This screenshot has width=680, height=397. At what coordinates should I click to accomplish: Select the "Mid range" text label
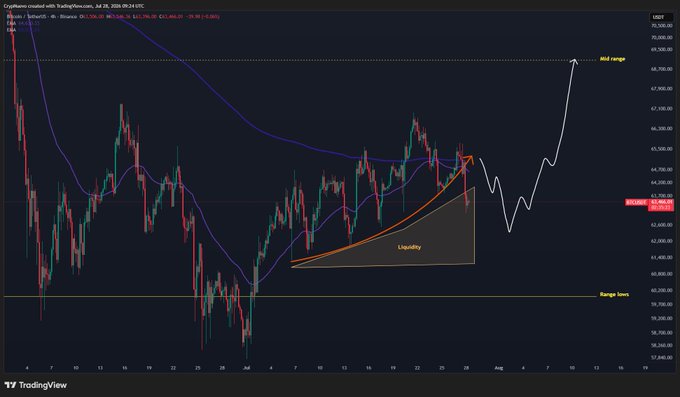click(612, 59)
